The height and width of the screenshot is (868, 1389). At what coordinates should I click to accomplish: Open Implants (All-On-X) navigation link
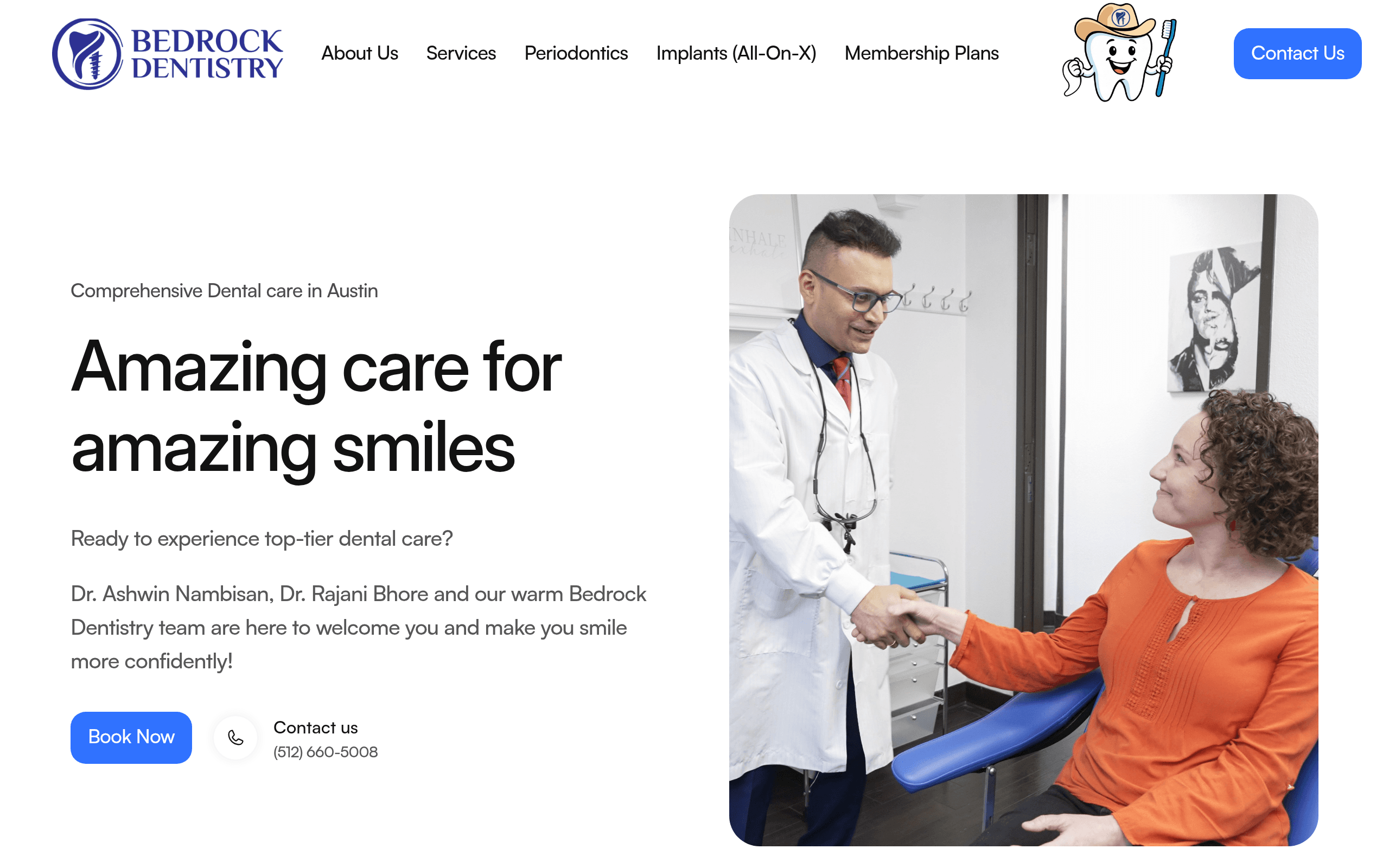pos(736,53)
